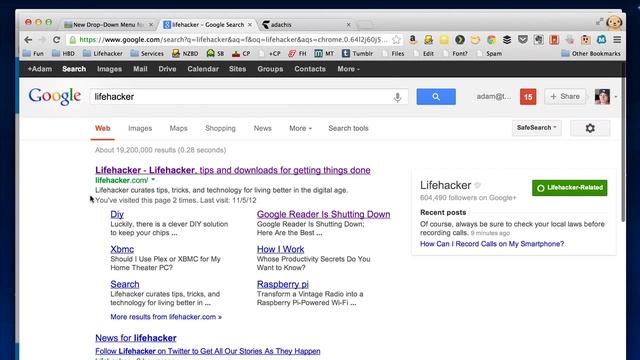Open the red 15 notifications badge
This screenshot has height=360, width=640.
[528, 97]
